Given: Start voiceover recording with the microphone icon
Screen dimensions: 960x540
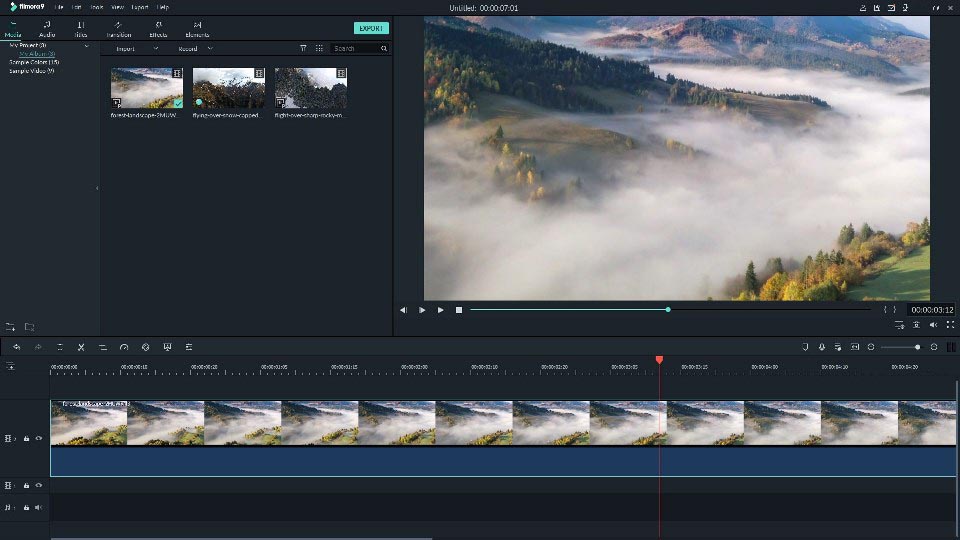Looking at the screenshot, I should point(822,347).
